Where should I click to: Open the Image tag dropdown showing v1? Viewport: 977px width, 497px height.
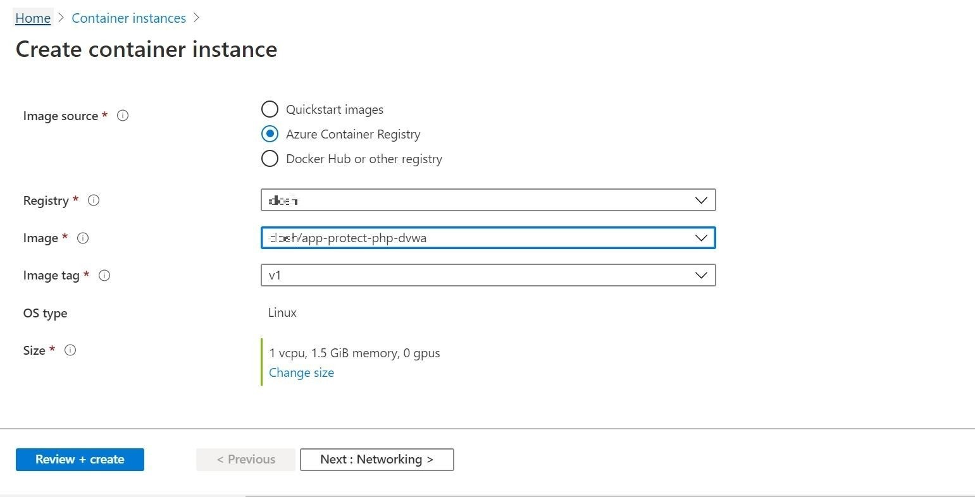488,275
